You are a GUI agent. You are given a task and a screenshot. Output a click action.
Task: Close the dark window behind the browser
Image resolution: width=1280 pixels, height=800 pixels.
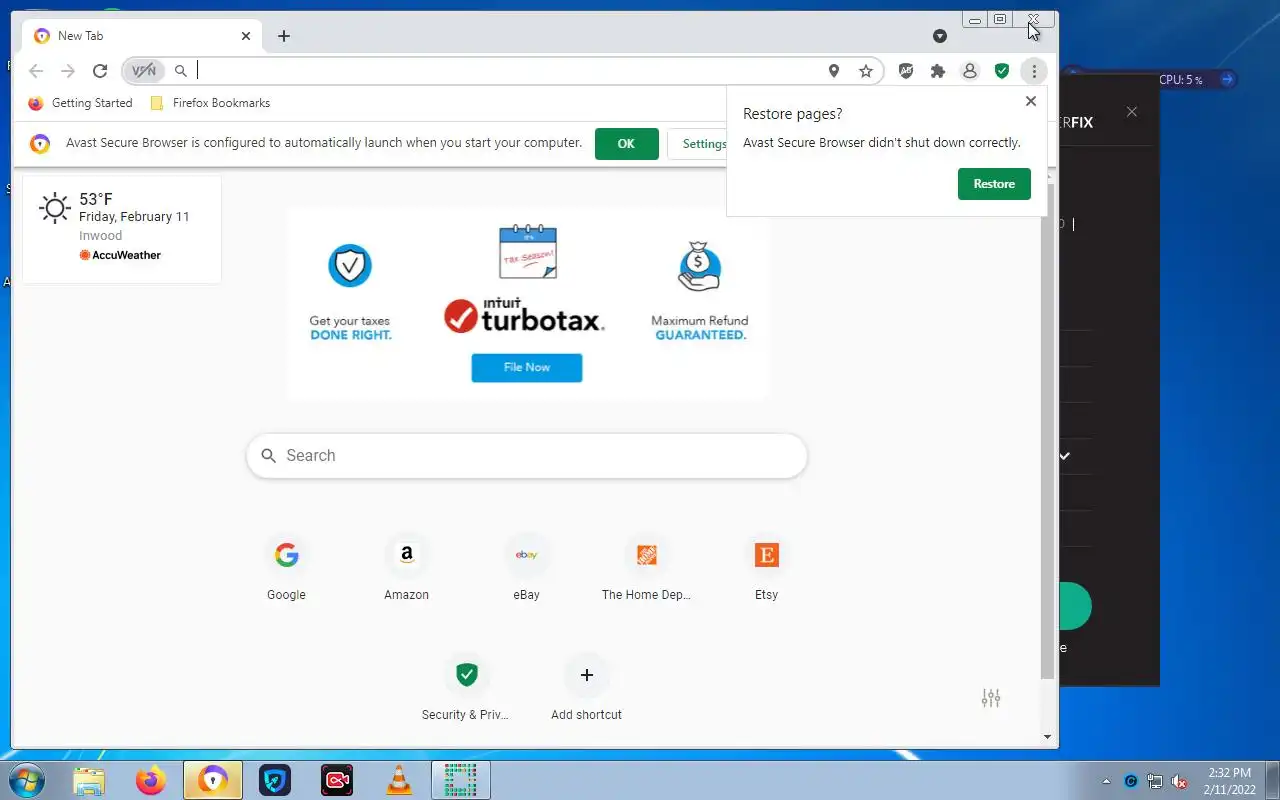click(x=1132, y=112)
